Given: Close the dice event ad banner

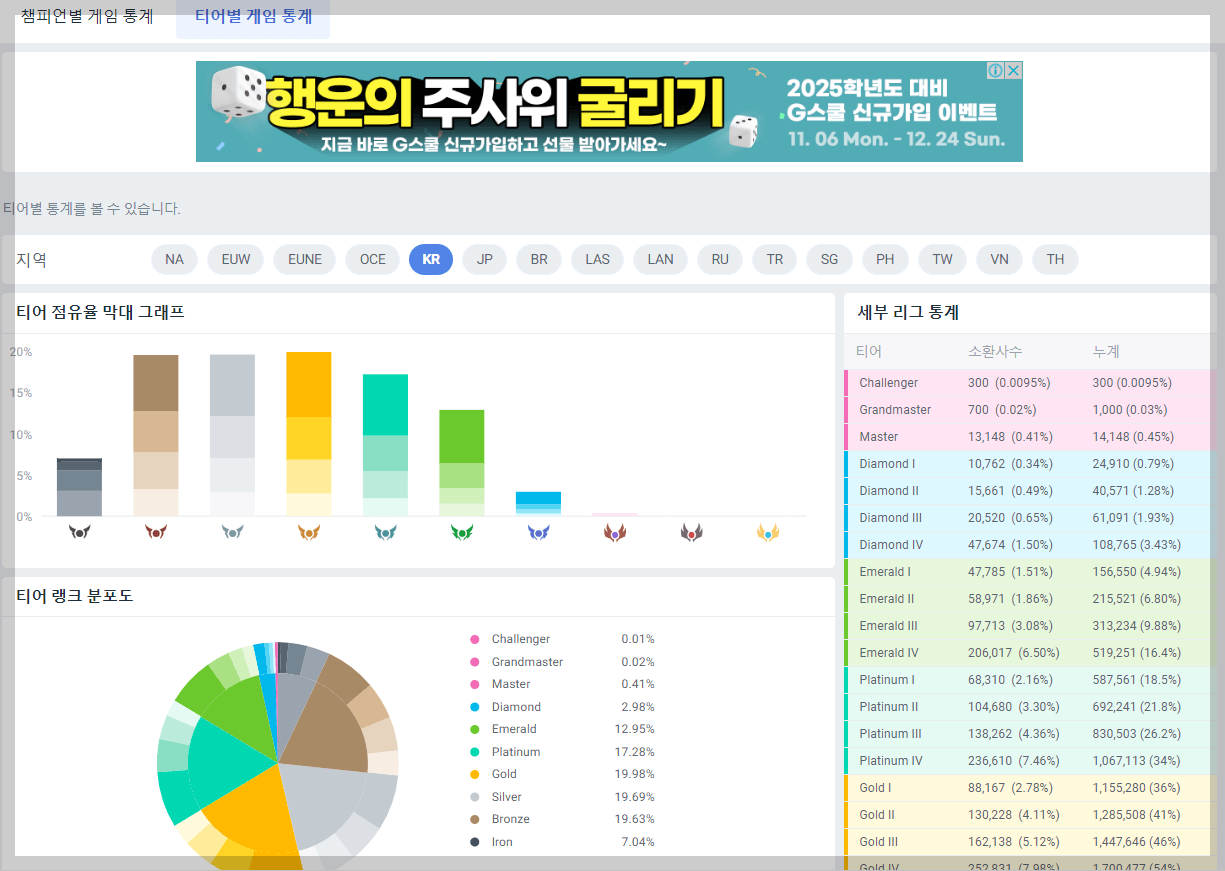Looking at the screenshot, I should [1013, 70].
